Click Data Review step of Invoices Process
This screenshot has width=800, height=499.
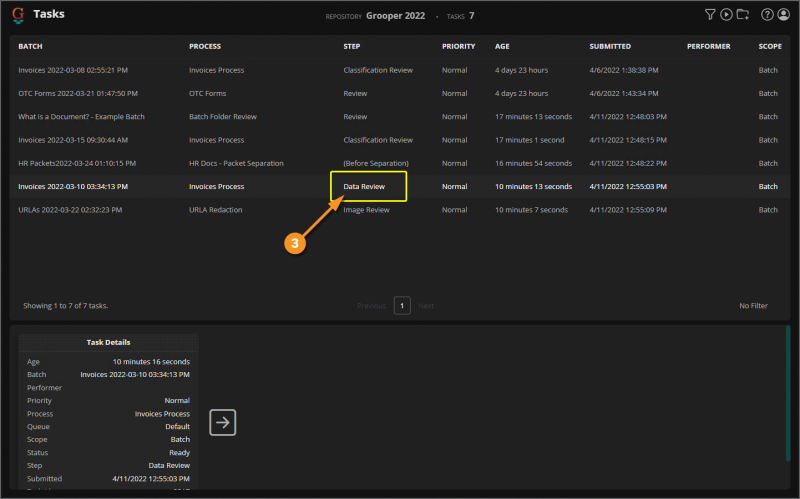click(366, 186)
